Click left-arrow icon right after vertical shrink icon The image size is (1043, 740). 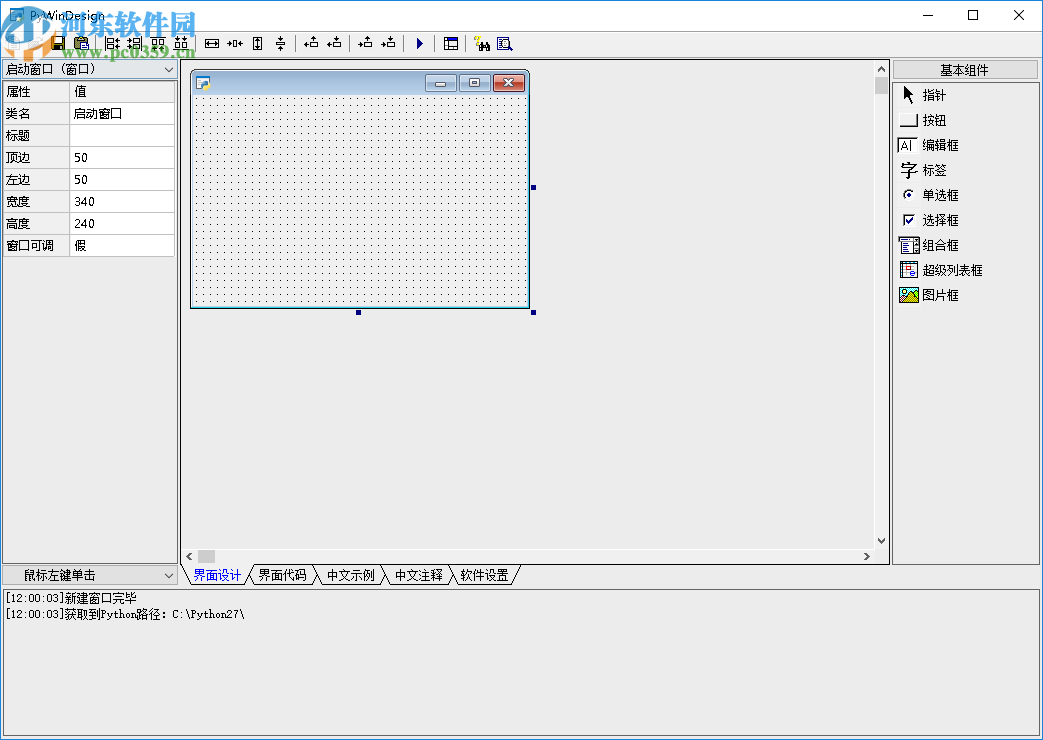coord(311,43)
